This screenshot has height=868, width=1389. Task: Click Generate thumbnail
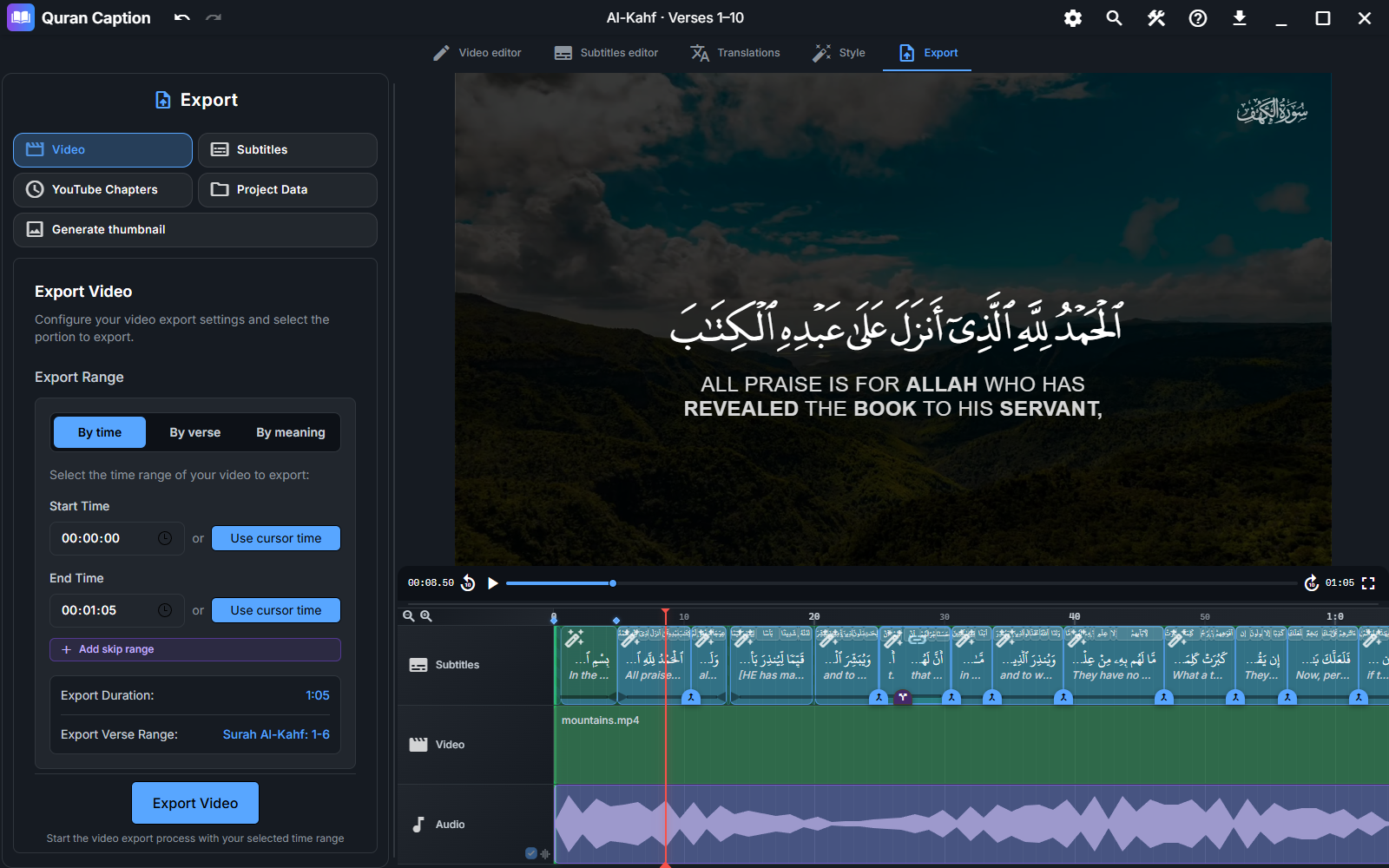[x=195, y=229]
